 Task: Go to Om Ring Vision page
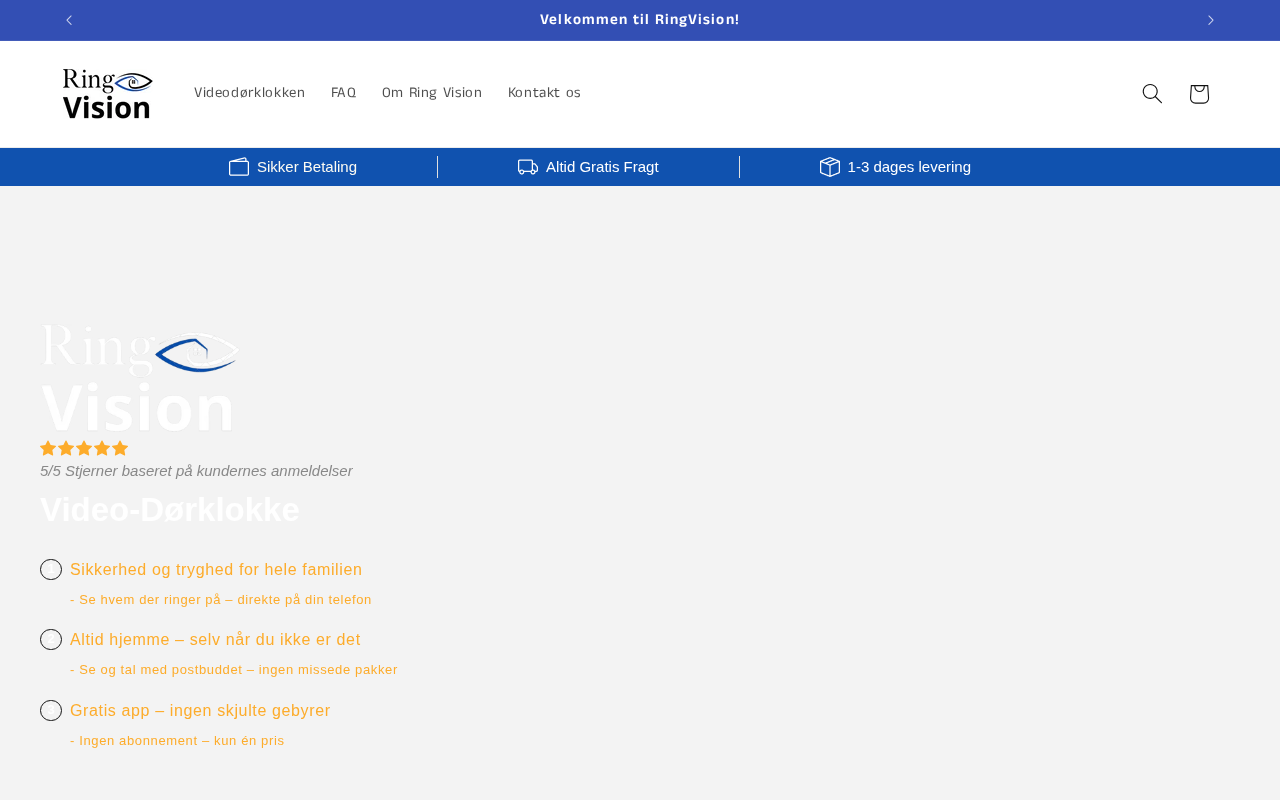432,93
